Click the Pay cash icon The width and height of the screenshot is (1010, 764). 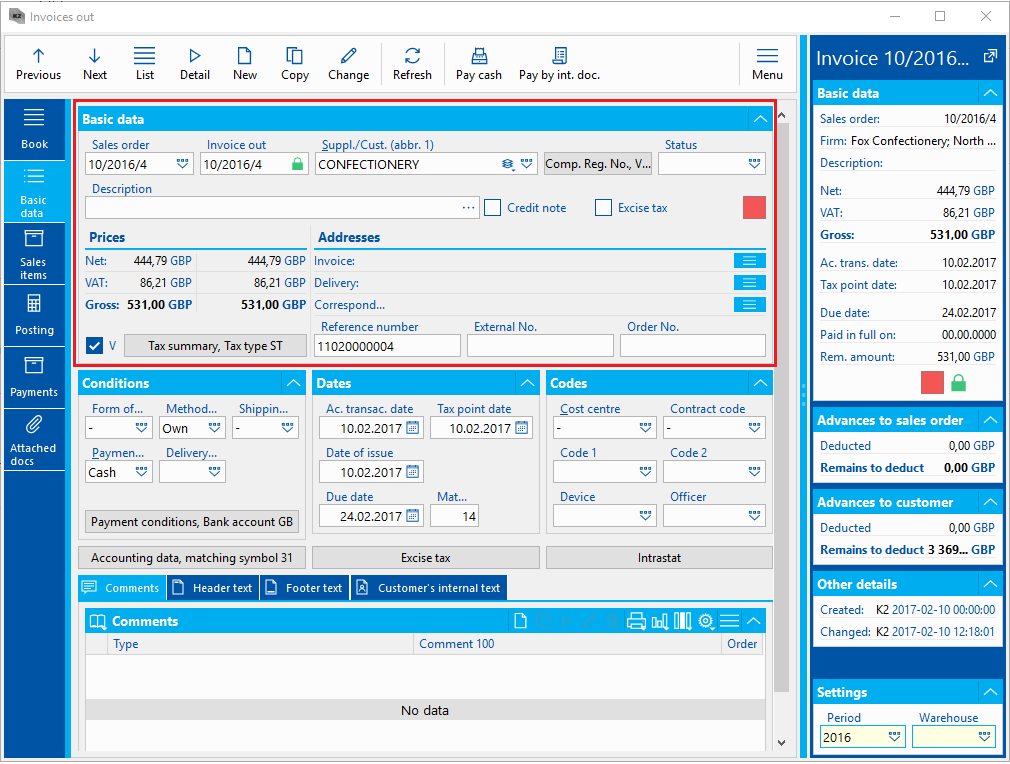479,56
